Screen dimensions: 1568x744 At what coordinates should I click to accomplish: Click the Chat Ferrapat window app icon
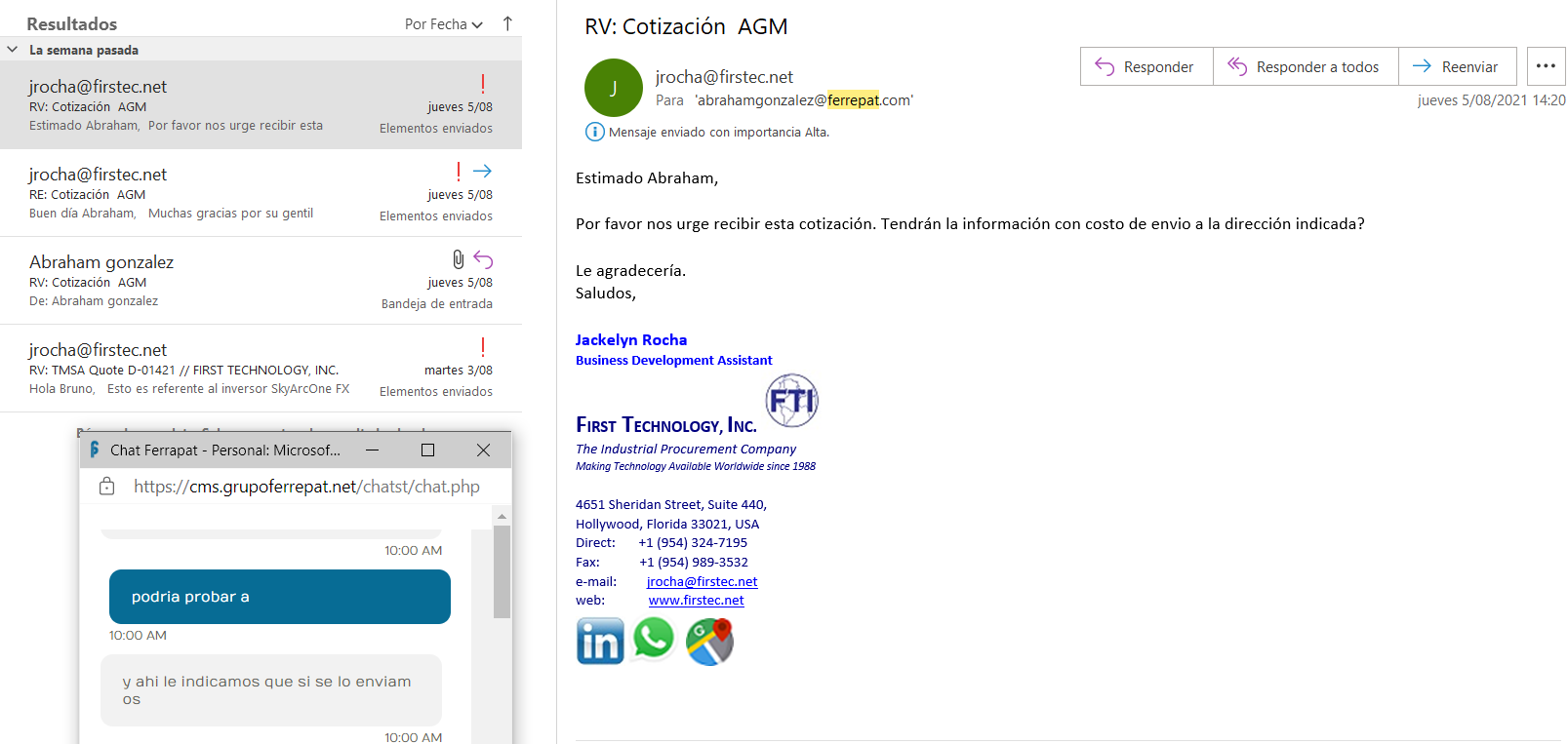[94, 450]
